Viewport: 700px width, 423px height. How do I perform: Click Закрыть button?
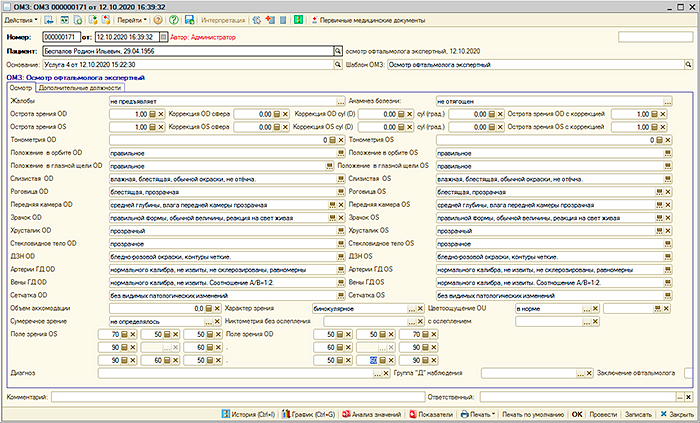click(x=676, y=413)
